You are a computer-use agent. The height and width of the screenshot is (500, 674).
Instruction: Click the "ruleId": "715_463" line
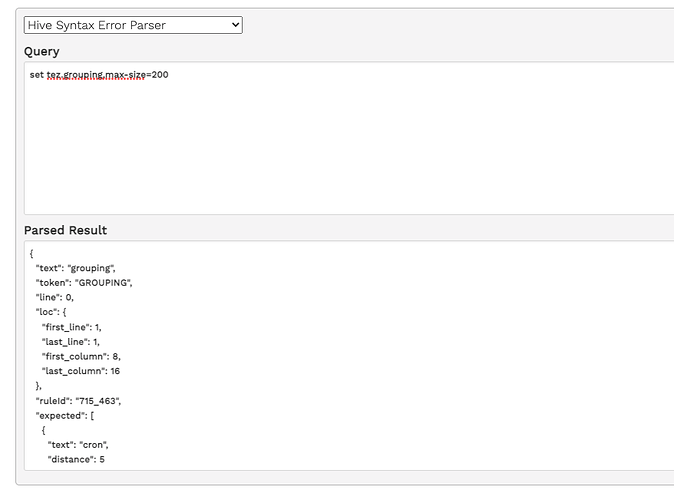point(78,401)
